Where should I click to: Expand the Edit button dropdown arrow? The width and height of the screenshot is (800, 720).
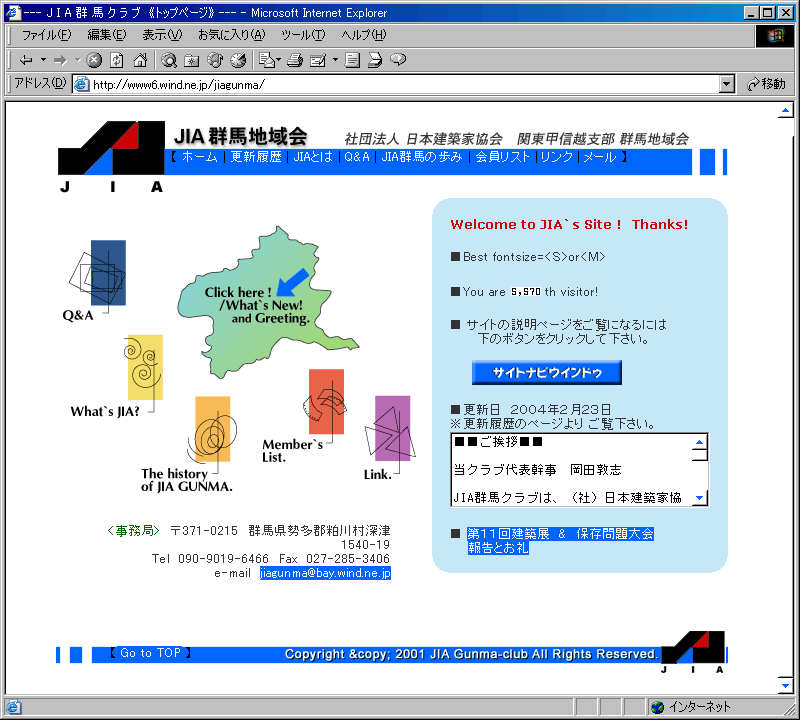point(335,60)
